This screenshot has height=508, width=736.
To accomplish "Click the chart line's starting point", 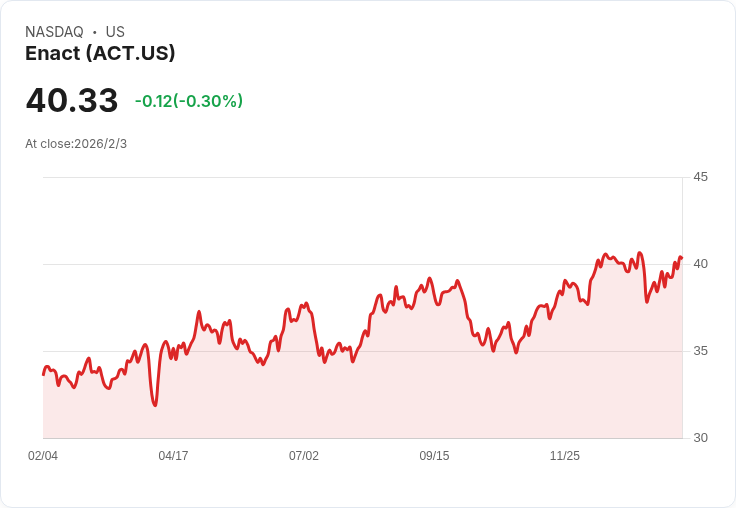I will pos(44,374).
